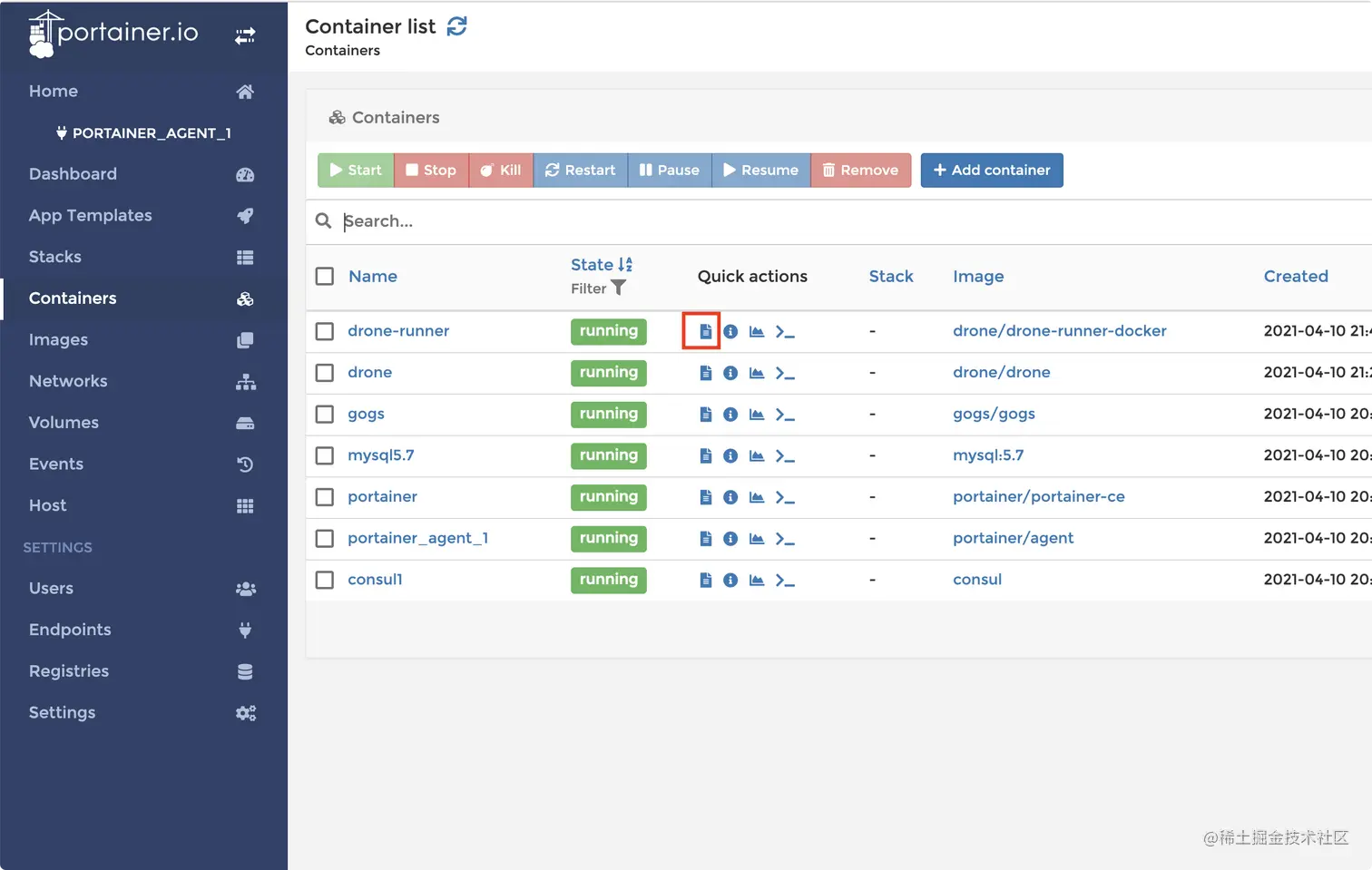Open Registries in the sidebar
This screenshot has width=1372, height=870.
coord(143,671)
